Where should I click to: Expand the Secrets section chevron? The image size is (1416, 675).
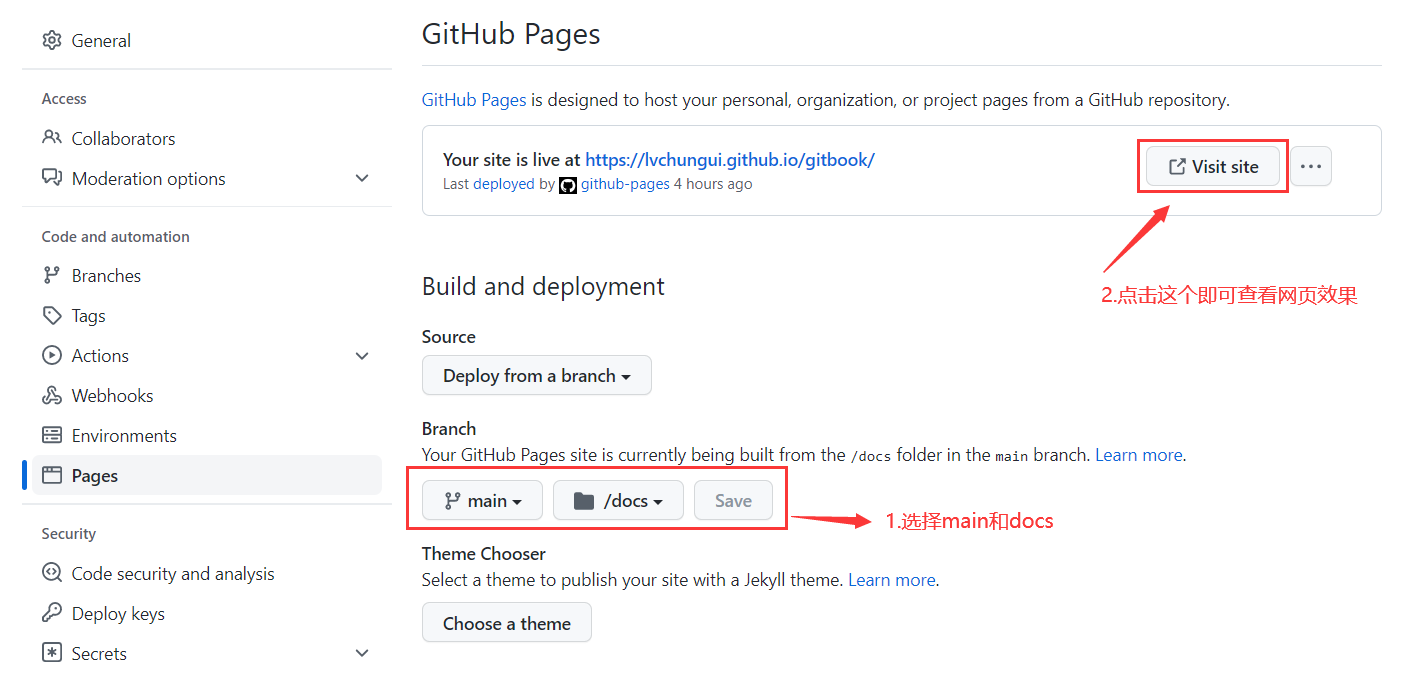[362, 653]
